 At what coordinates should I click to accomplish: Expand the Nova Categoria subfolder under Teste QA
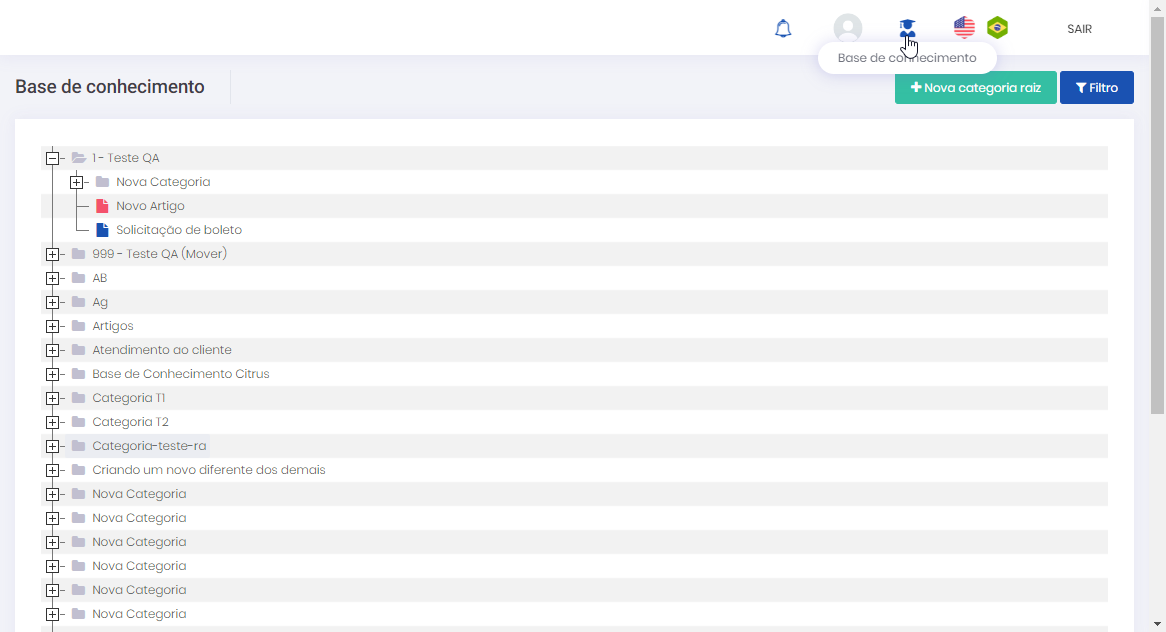point(76,182)
